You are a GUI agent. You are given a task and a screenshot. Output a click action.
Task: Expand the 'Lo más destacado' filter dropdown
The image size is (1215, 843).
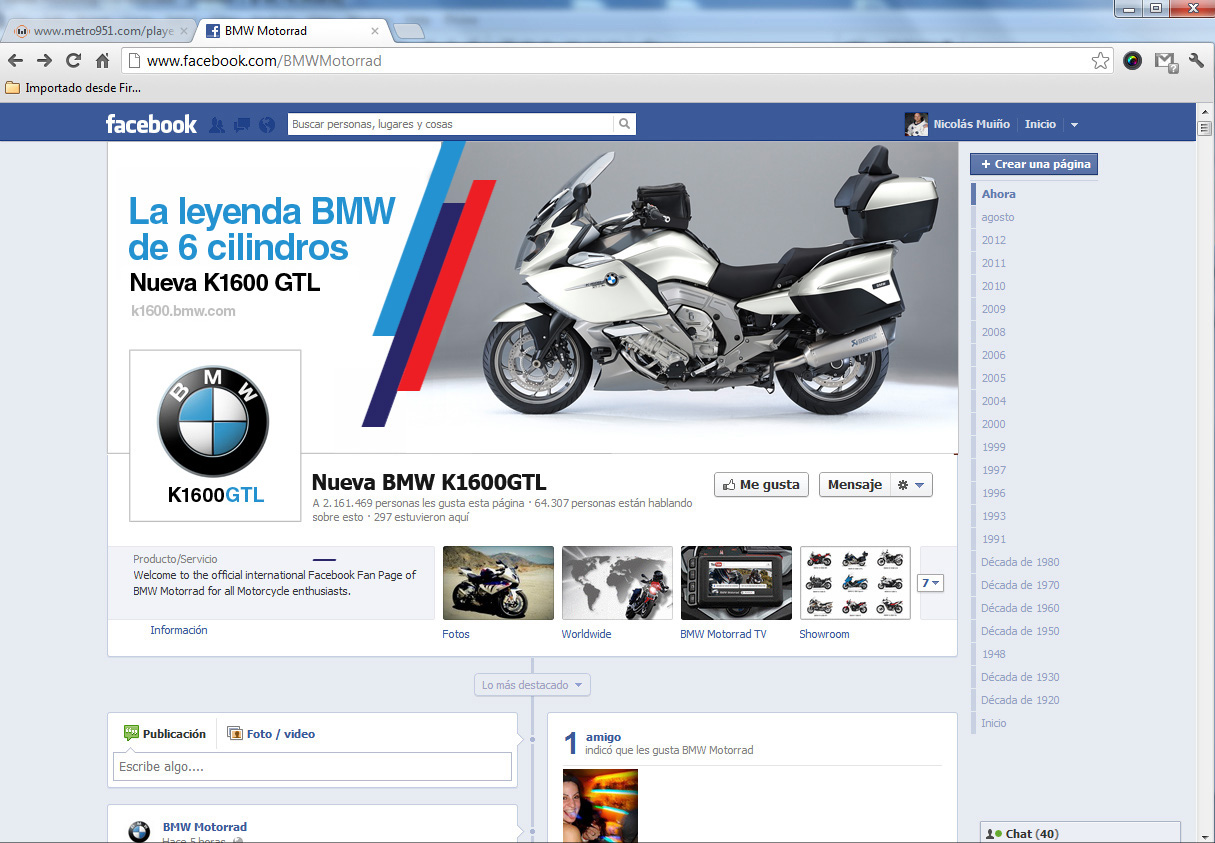click(531, 684)
